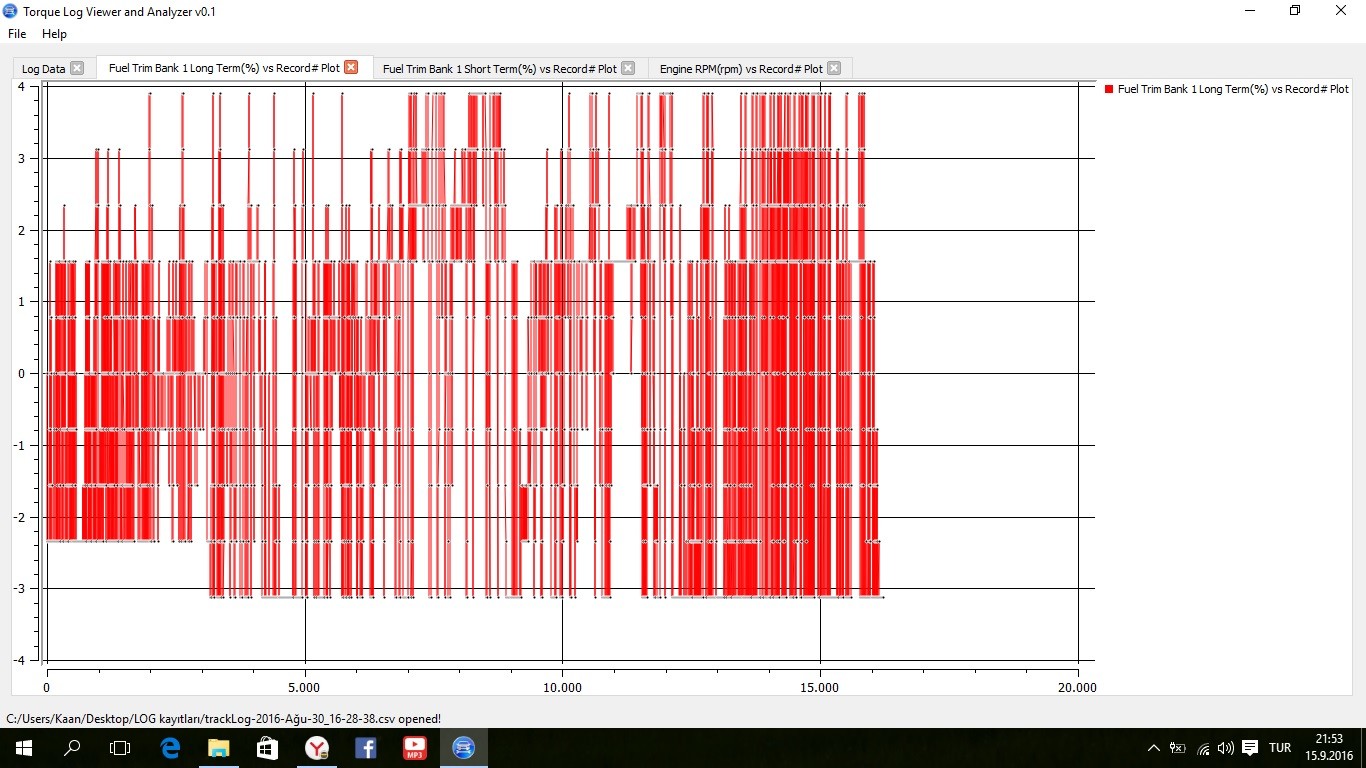Launch Microsoft Edge from the taskbar
The width and height of the screenshot is (1366, 768).
click(x=170, y=748)
